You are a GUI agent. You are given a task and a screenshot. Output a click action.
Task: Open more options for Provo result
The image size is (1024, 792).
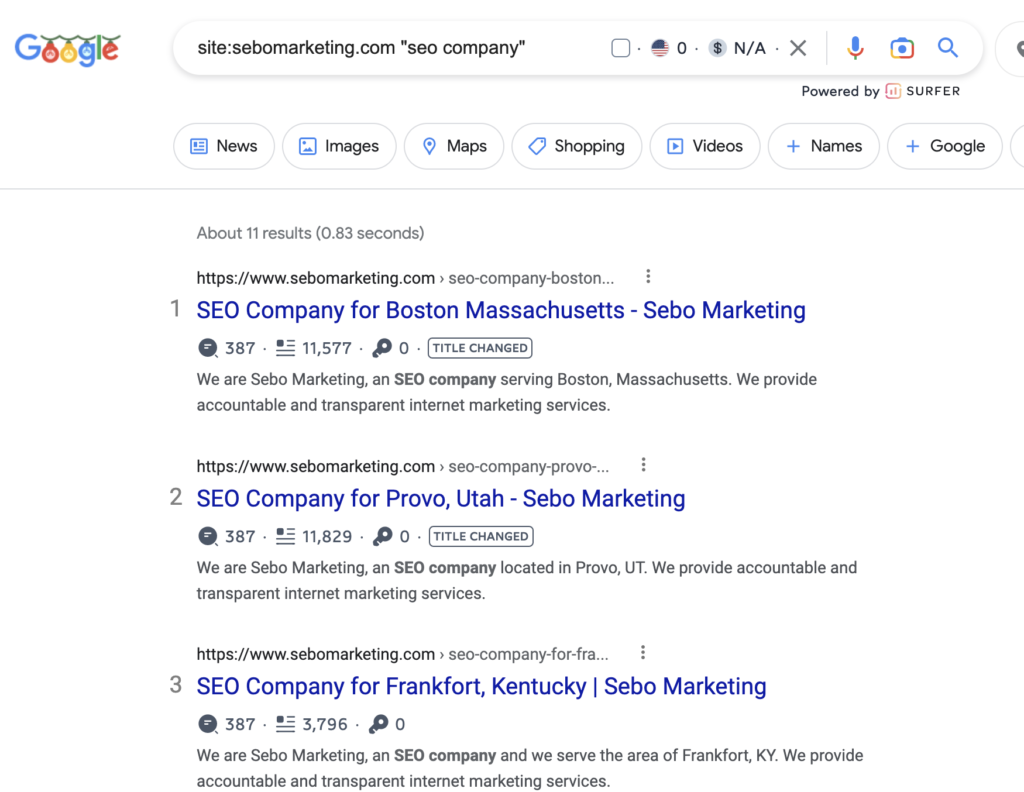(643, 465)
